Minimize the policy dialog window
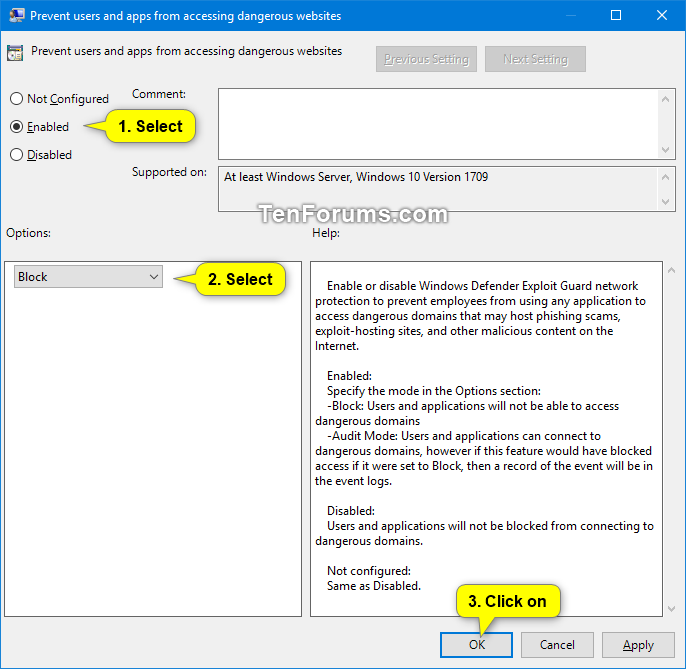The height and width of the screenshot is (669, 686). tap(570, 15)
